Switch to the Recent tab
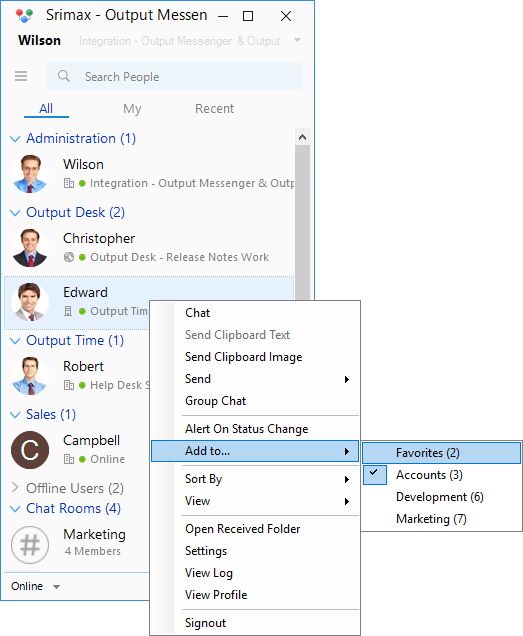523x636 pixels. click(x=214, y=109)
